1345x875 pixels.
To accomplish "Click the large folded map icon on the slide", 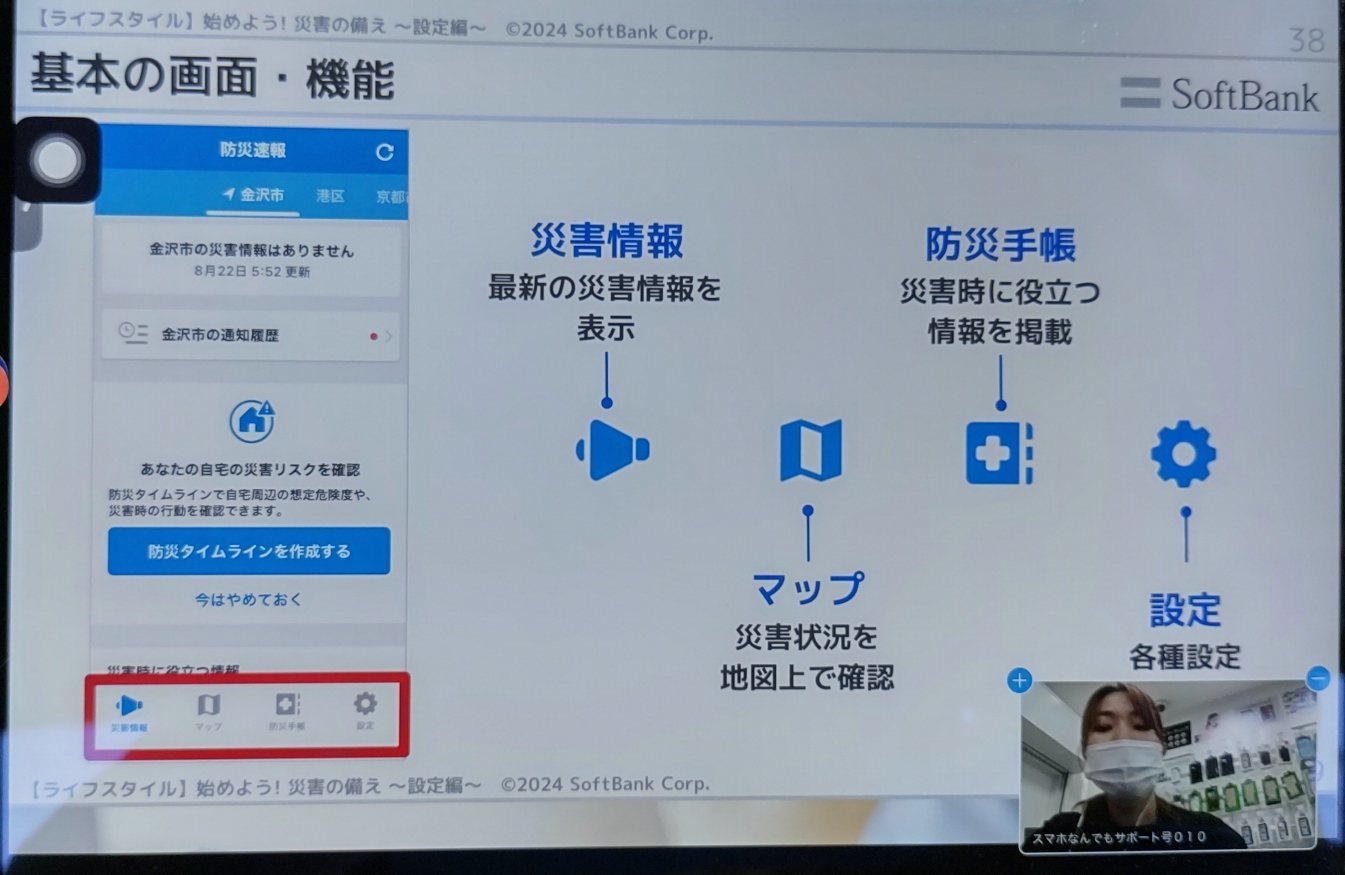I will 810,450.
